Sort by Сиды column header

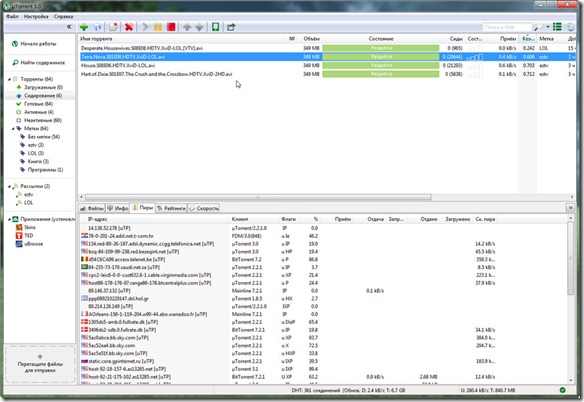tap(456, 39)
